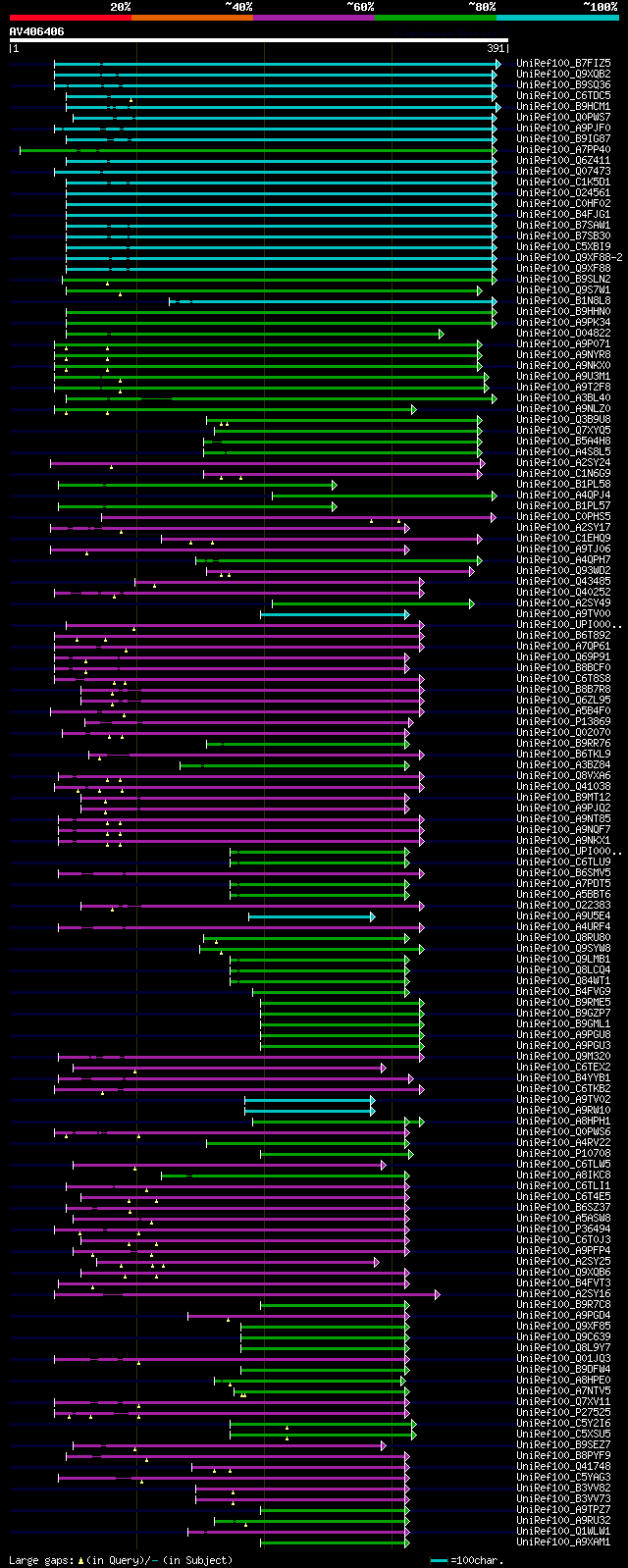Select the UniRef100_O22383 hit label
The image size is (628, 1568).
point(563,905)
